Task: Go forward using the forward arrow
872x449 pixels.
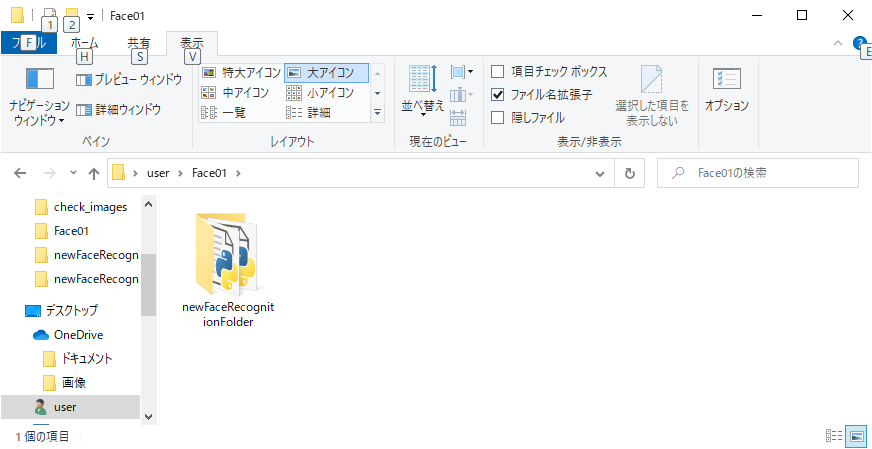Action: coord(50,174)
